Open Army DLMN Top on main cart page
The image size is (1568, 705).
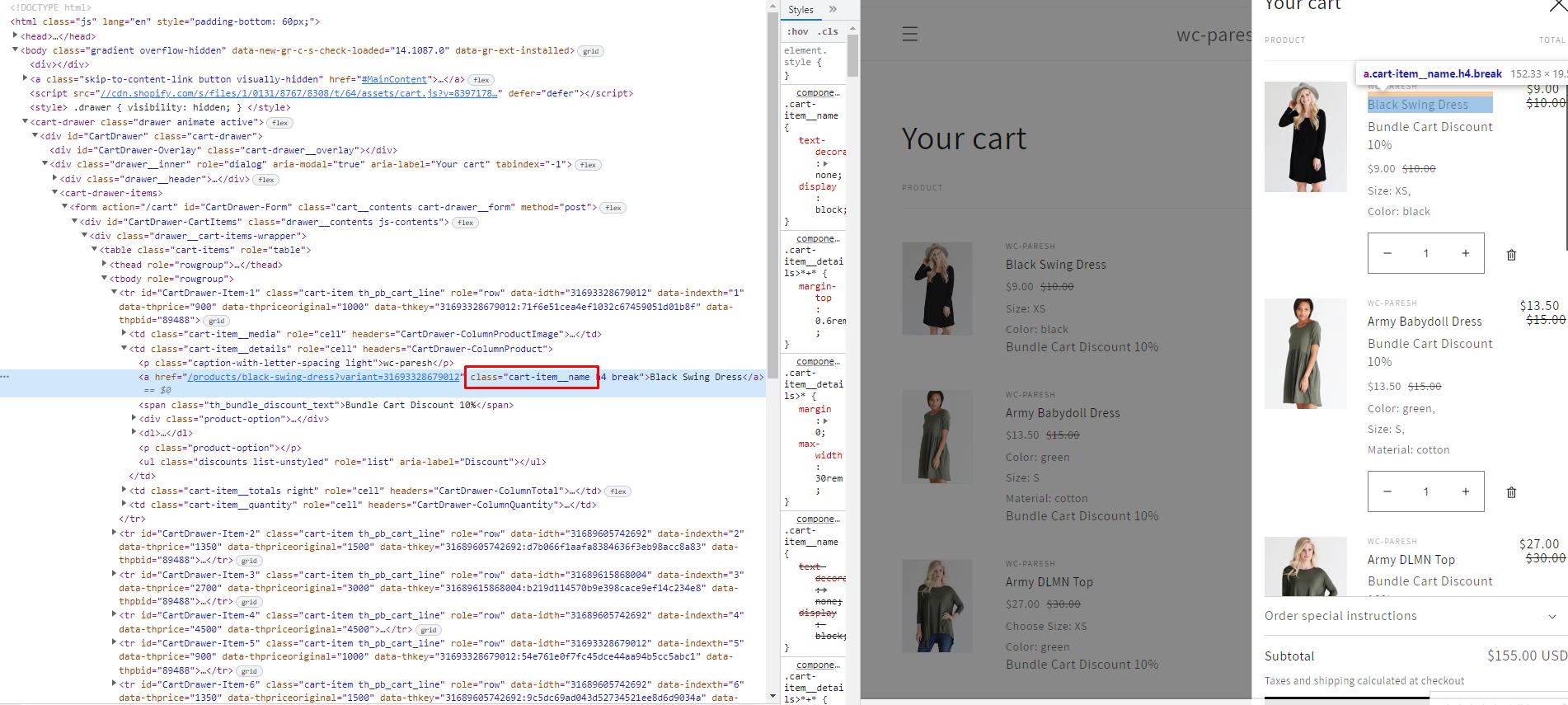(x=1049, y=582)
